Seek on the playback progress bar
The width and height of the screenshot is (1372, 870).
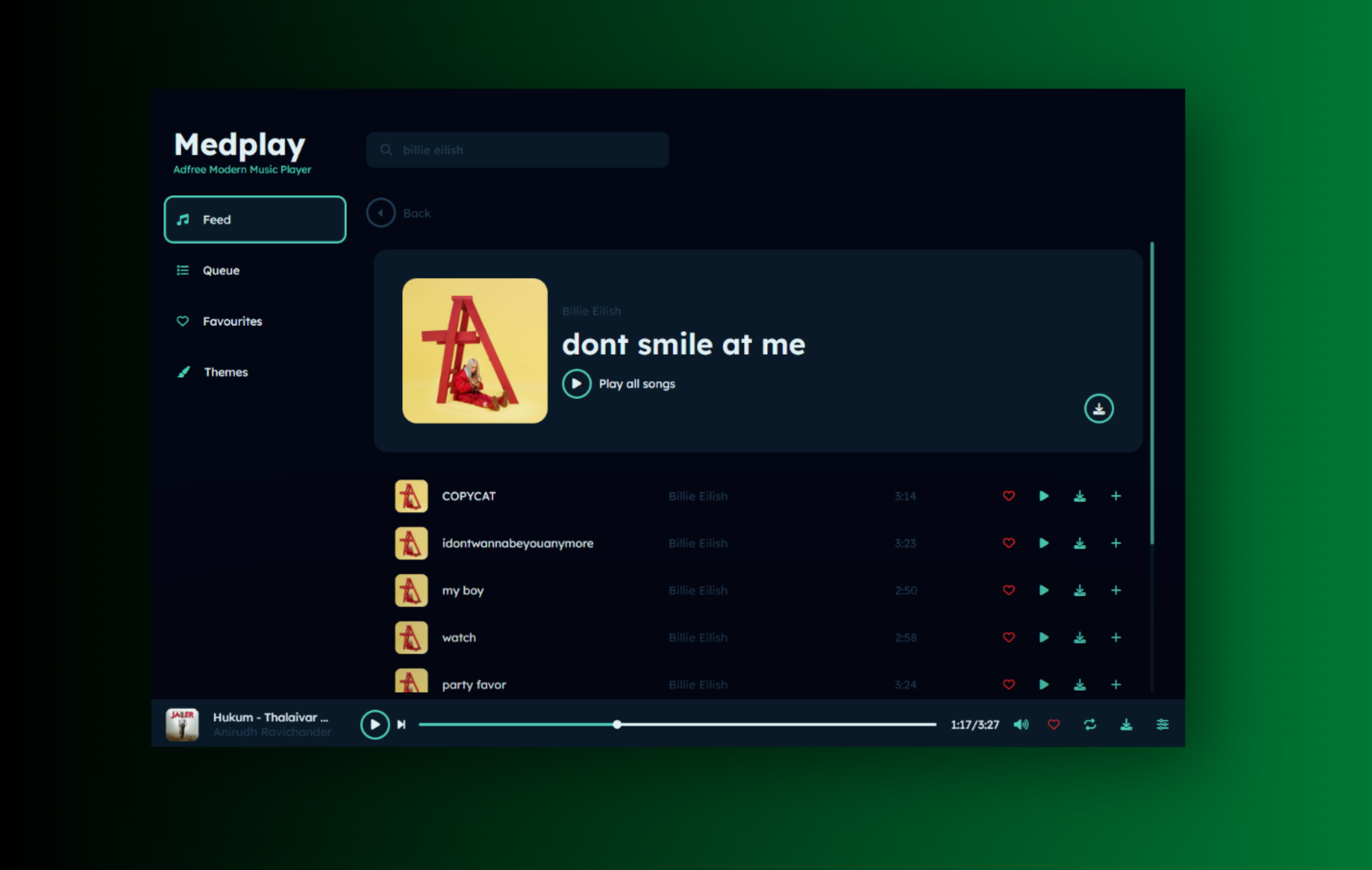[741, 725]
